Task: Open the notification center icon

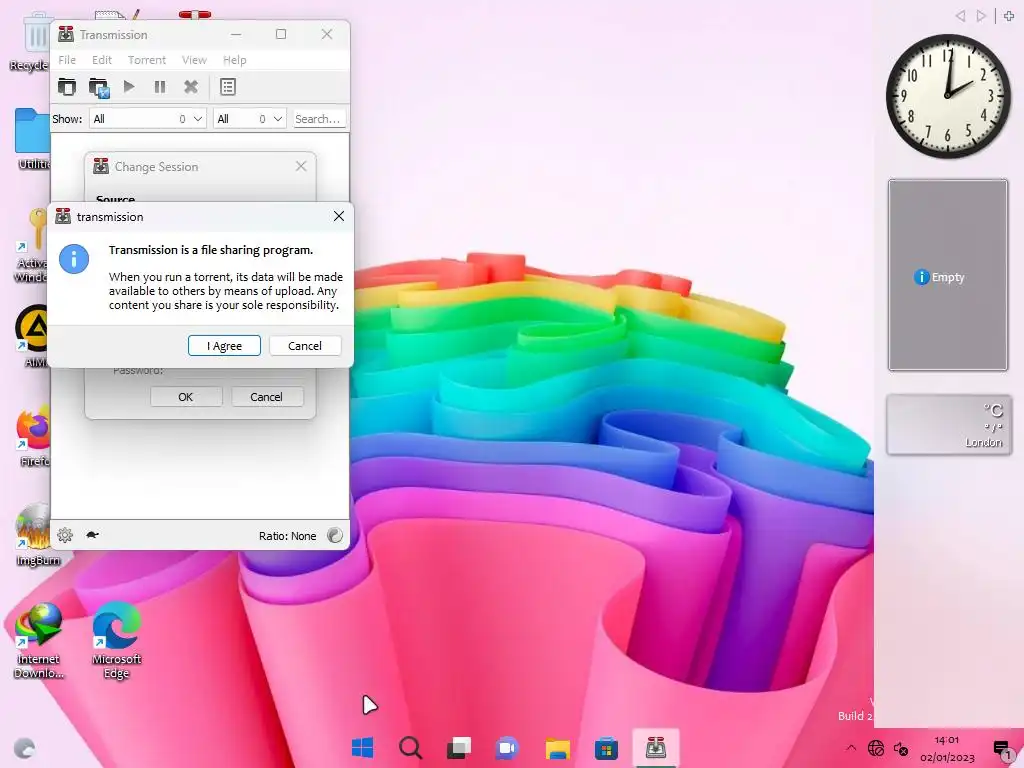Action: [1002, 749]
